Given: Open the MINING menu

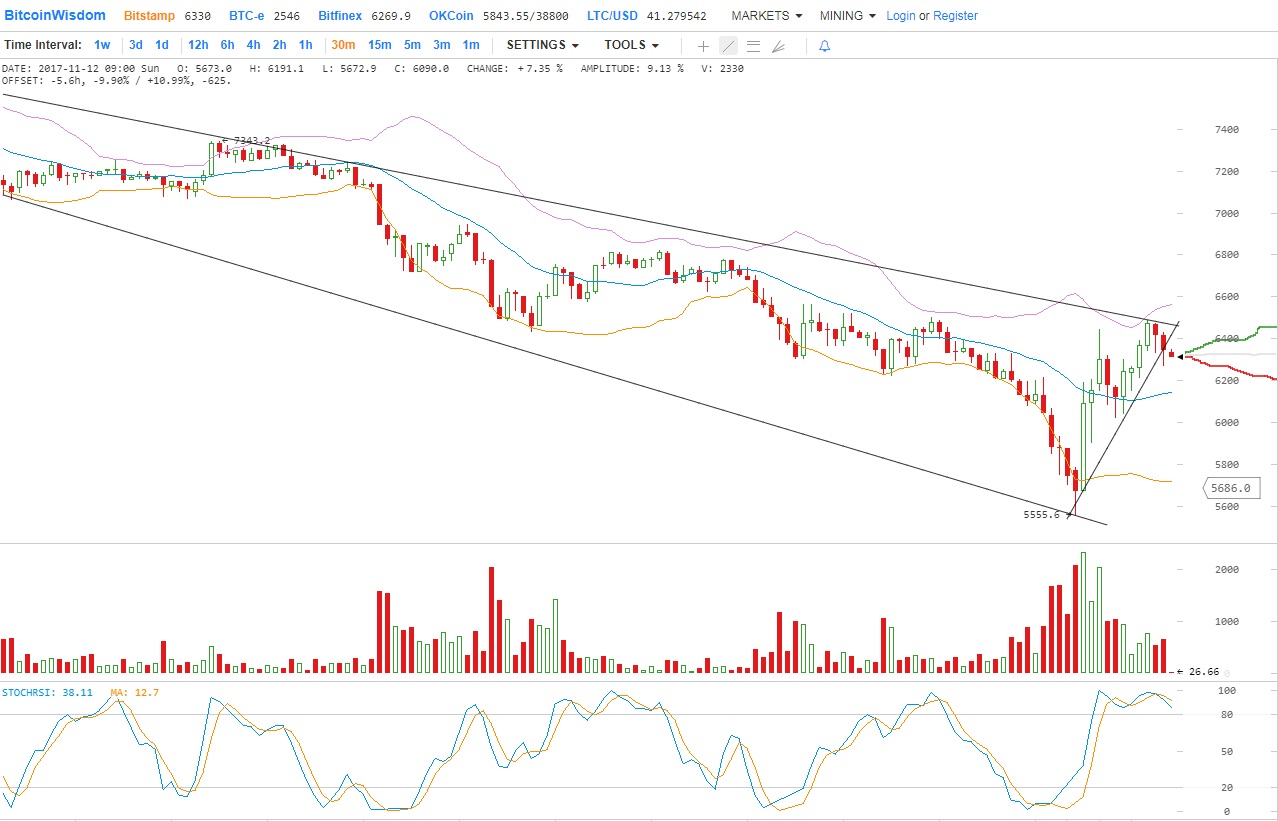Looking at the screenshot, I should click(847, 16).
